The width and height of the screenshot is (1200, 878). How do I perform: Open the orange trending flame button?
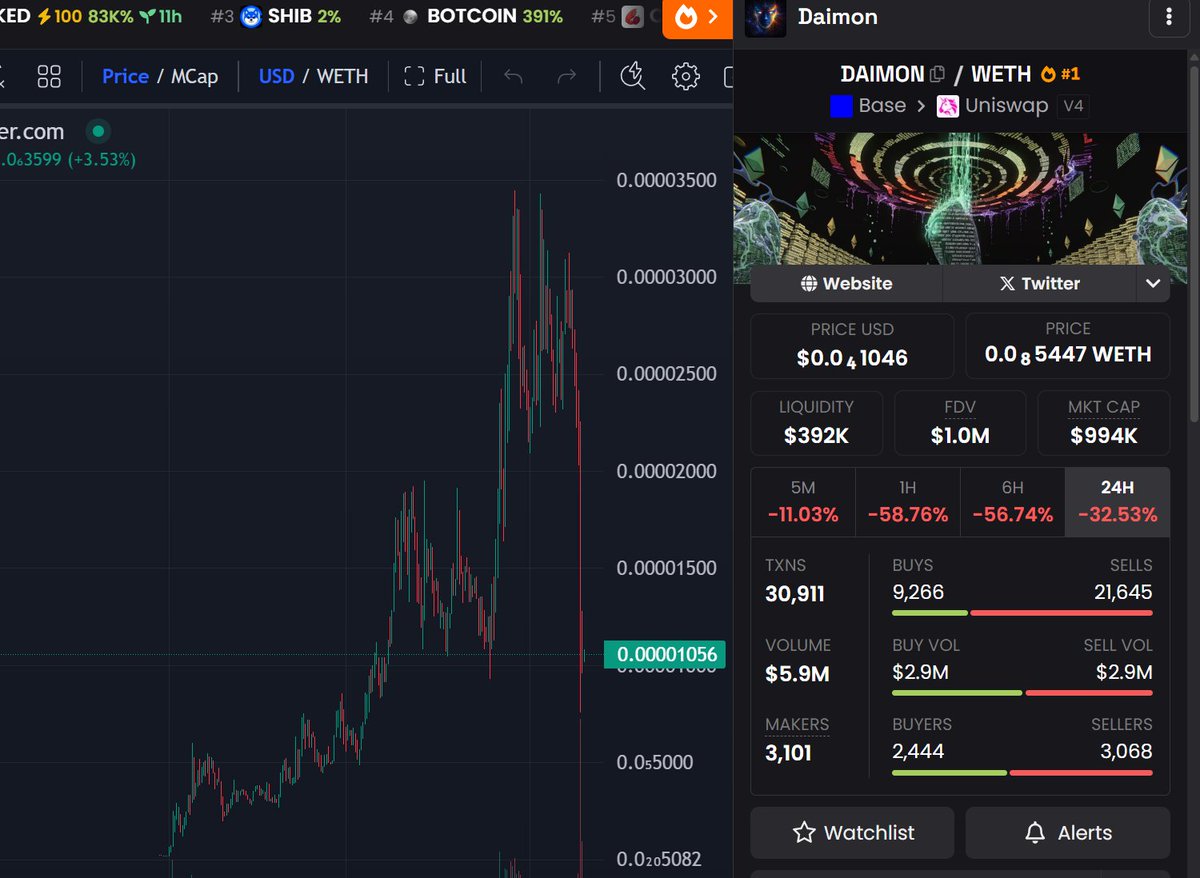pos(697,17)
